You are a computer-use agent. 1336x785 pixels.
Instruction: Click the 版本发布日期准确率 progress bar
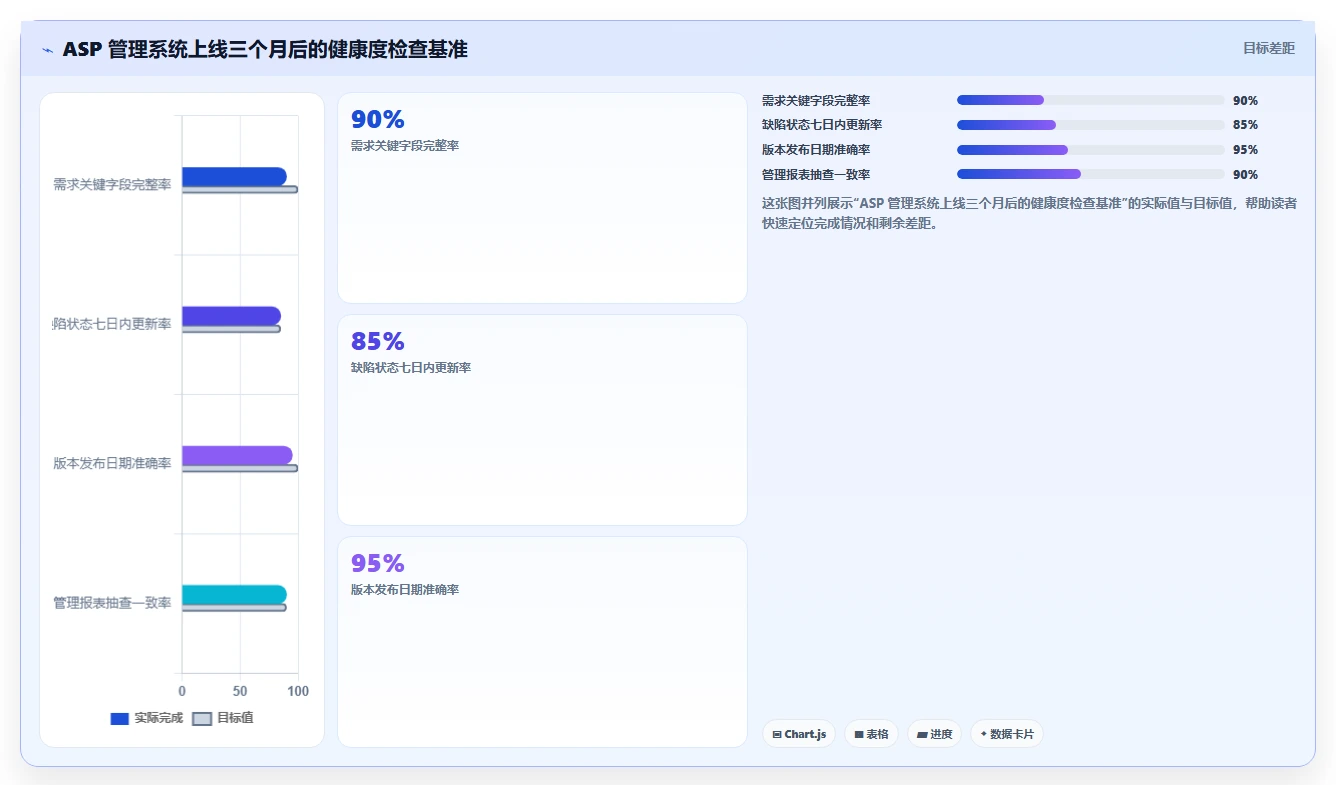pyautogui.click(x=1090, y=150)
